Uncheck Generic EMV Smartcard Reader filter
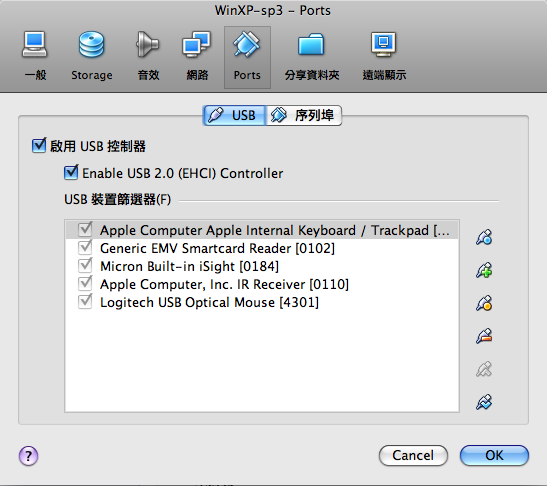This screenshot has width=547, height=486. click(85, 247)
